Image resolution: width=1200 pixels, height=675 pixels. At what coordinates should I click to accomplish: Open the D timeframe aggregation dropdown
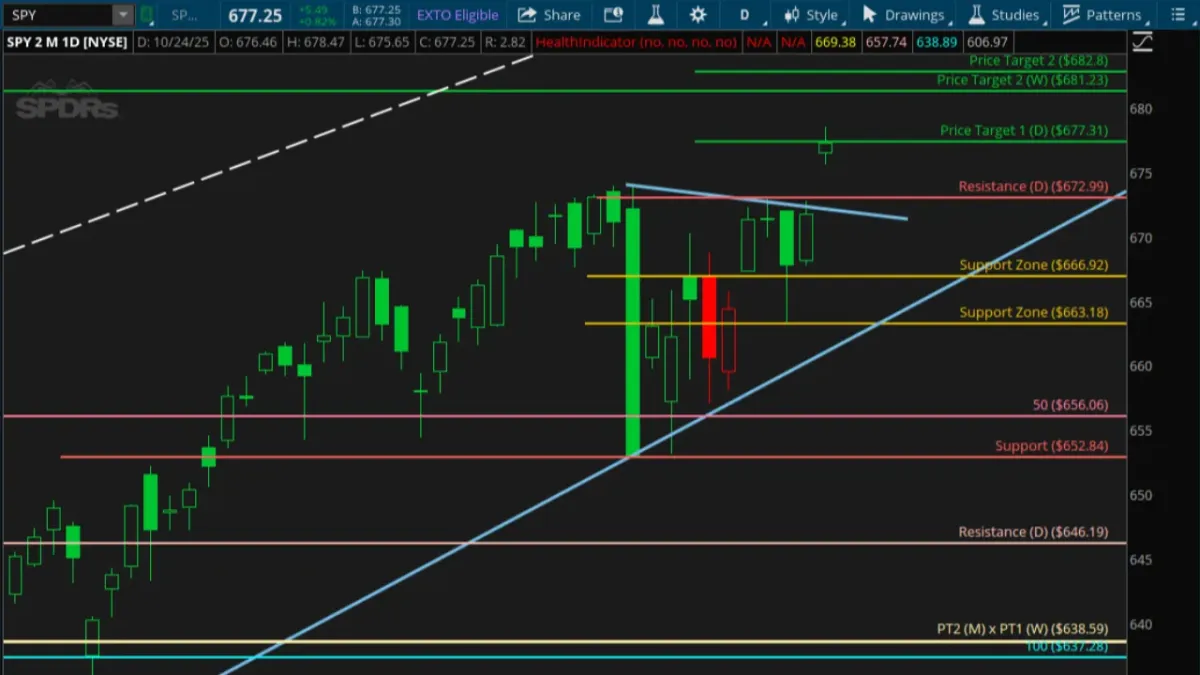(745, 15)
